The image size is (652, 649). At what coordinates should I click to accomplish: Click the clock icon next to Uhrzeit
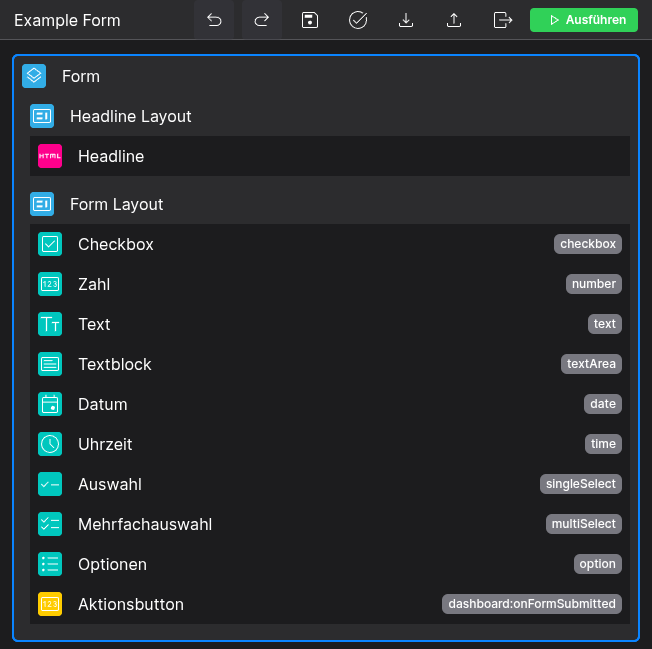click(50, 444)
